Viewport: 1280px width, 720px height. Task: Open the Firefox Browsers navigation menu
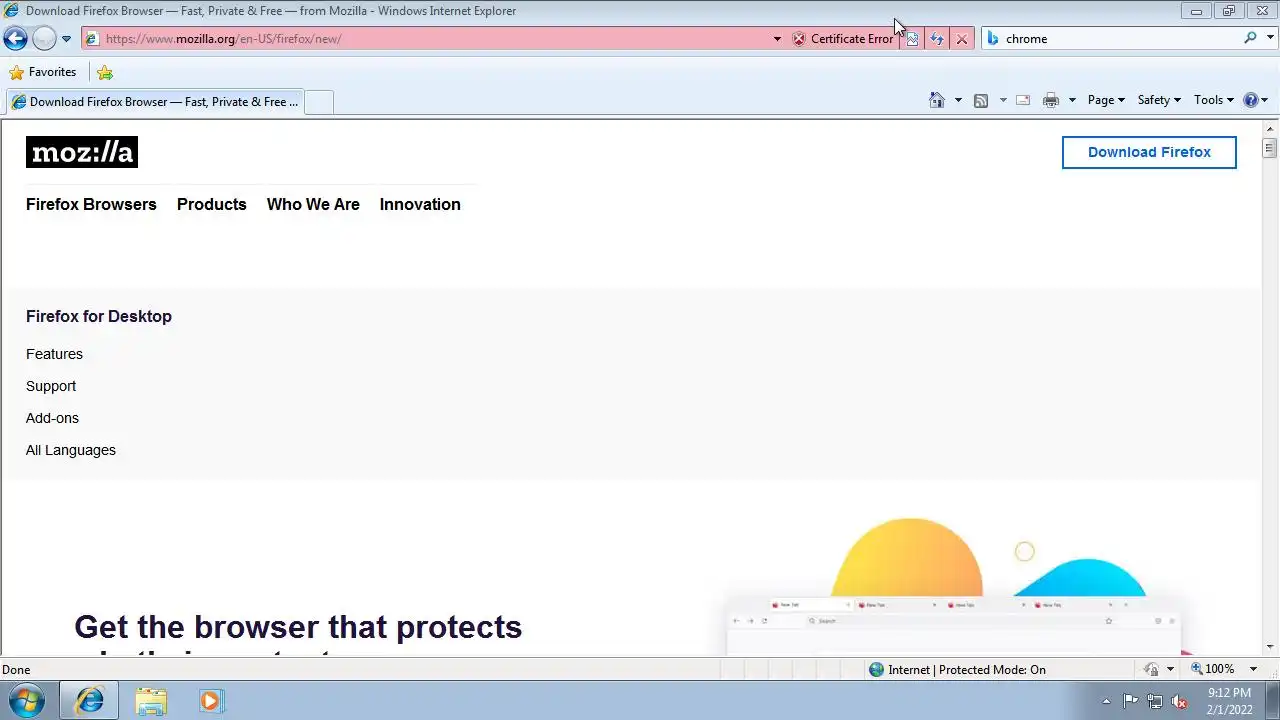point(91,204)
